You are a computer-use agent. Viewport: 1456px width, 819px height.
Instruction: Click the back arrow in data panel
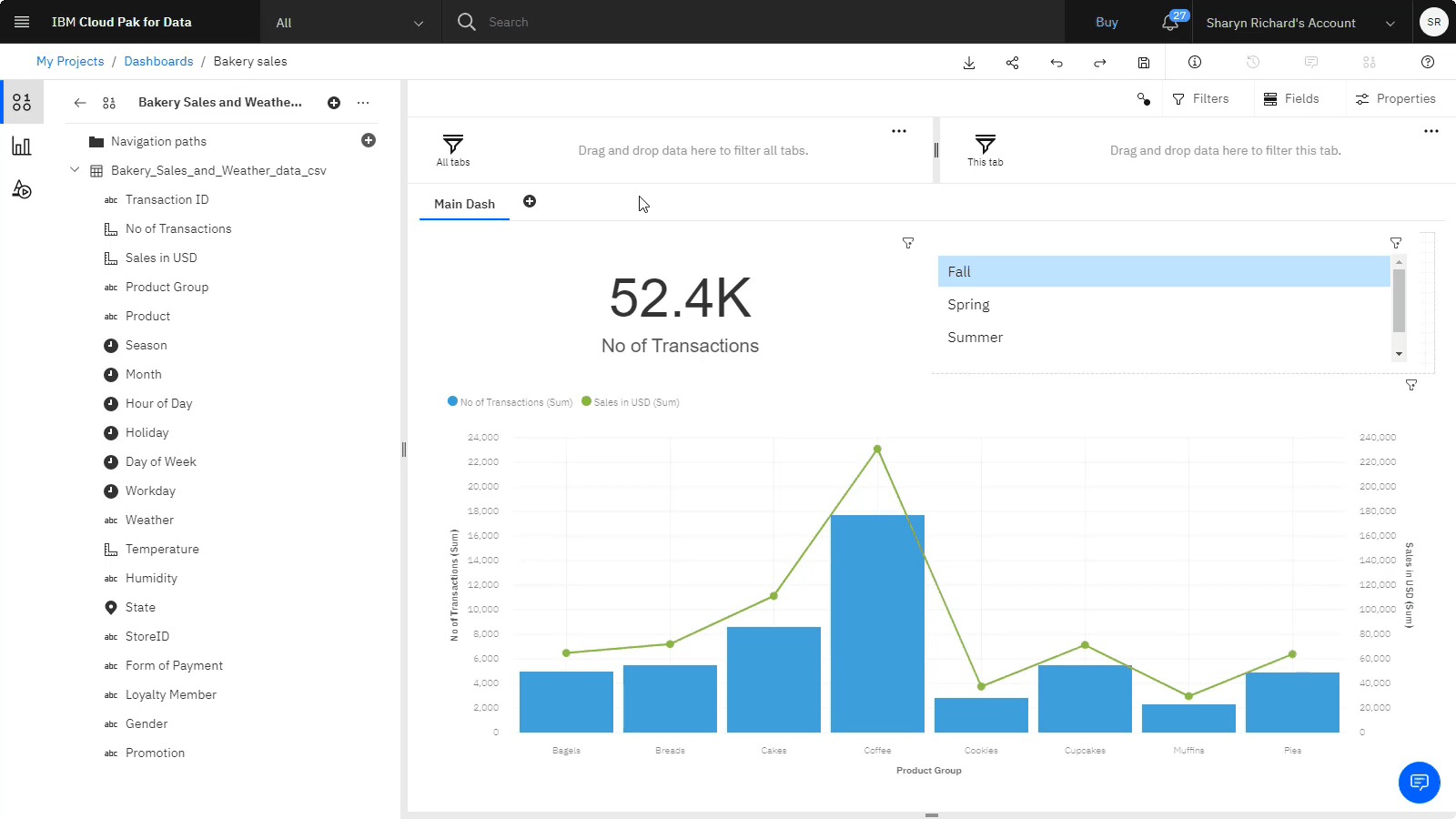[x=80, y=103]
